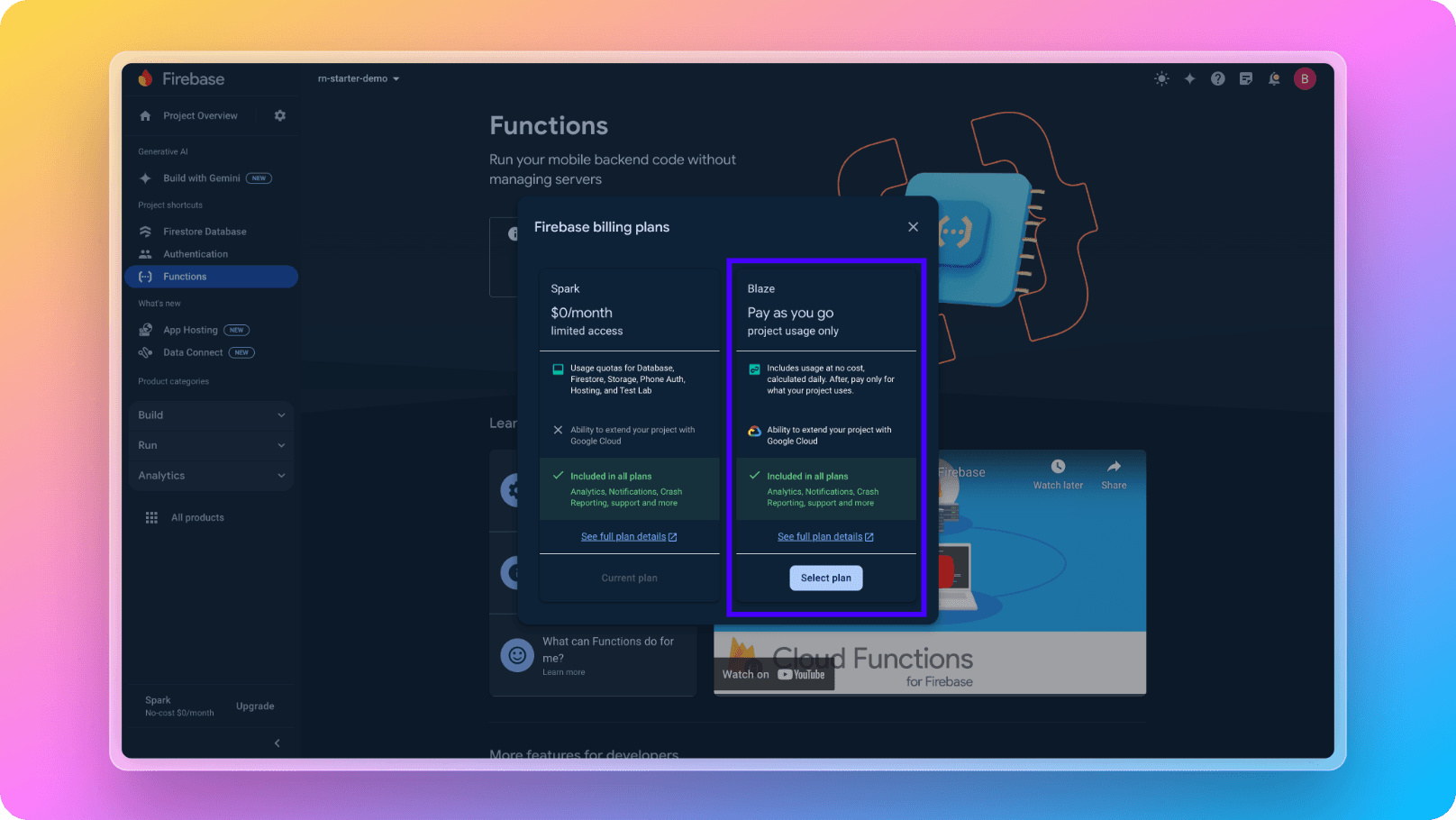Click the Project Overview home icon

coord(145,116)
